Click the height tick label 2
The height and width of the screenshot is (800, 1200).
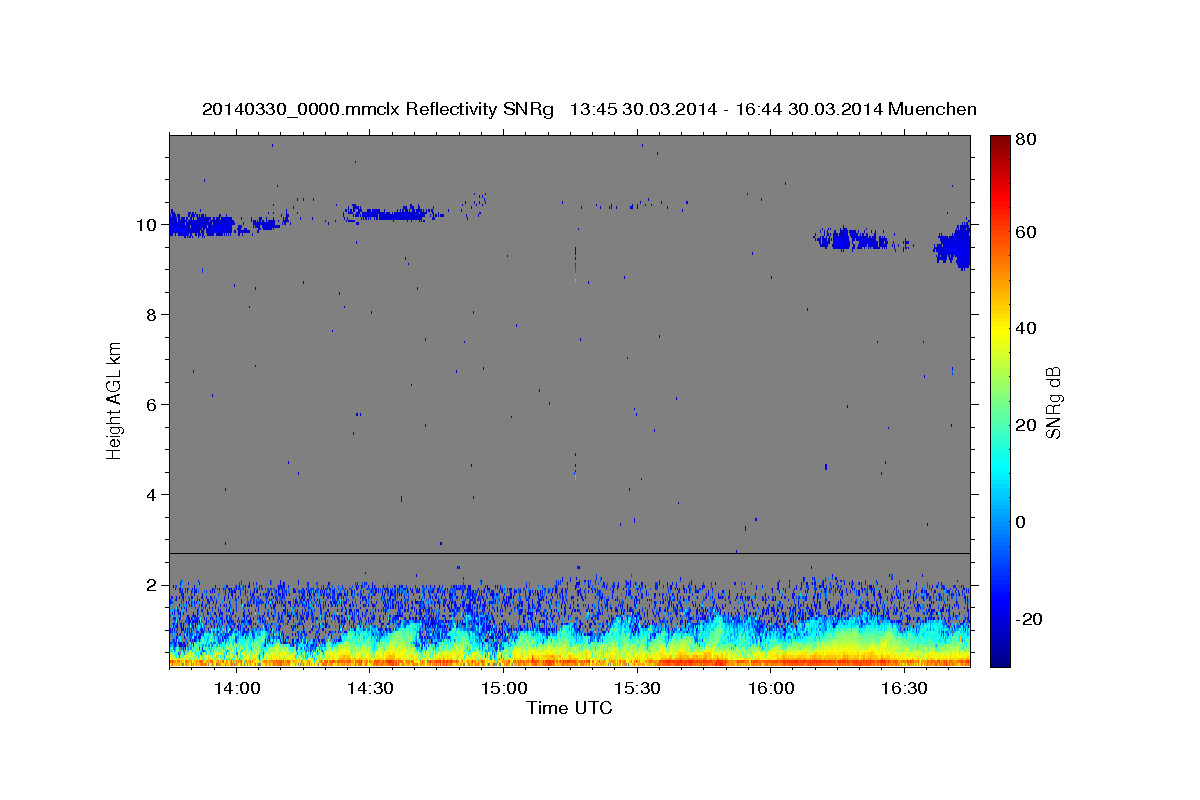pos(153,585)
